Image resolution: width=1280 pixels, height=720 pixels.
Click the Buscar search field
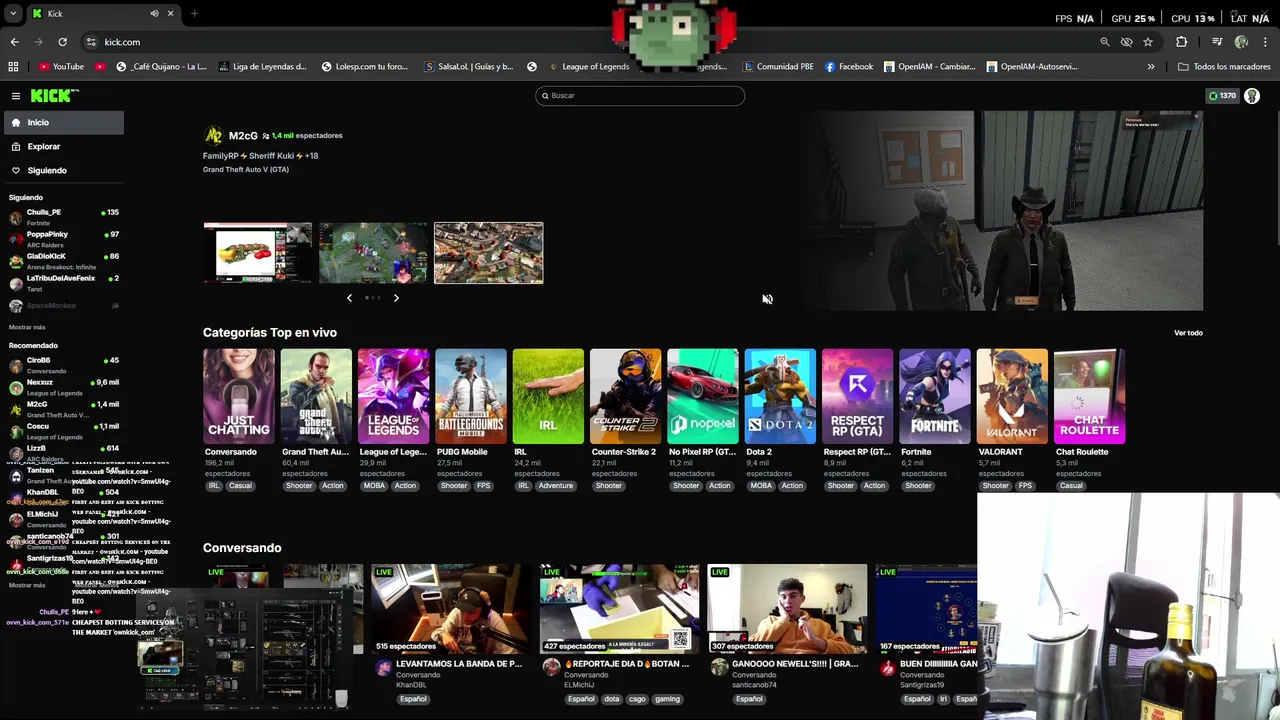click(640, 96)
